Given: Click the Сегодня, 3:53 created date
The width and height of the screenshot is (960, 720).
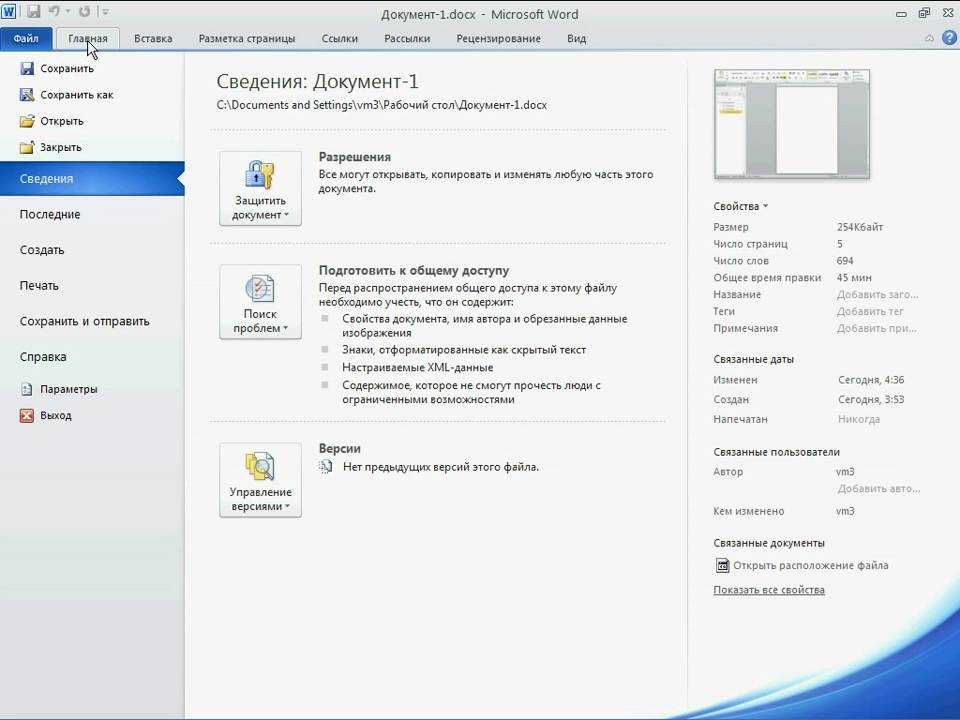Looking at the screenshot, I should 871,400.
